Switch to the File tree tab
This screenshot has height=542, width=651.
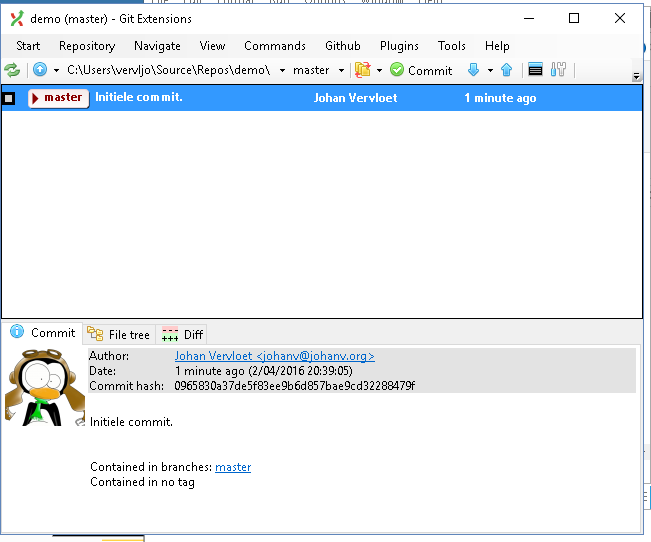tap(119, 334)
